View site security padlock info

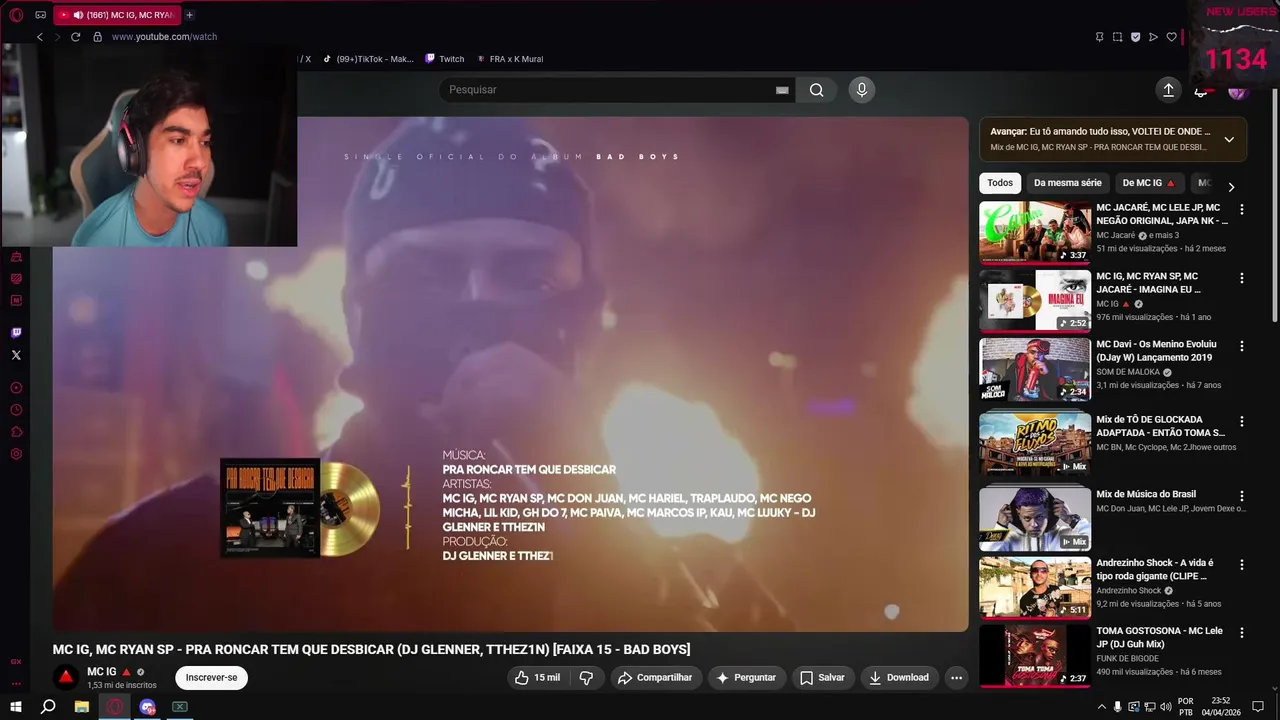pyautogui.click(x=97, y=37)
